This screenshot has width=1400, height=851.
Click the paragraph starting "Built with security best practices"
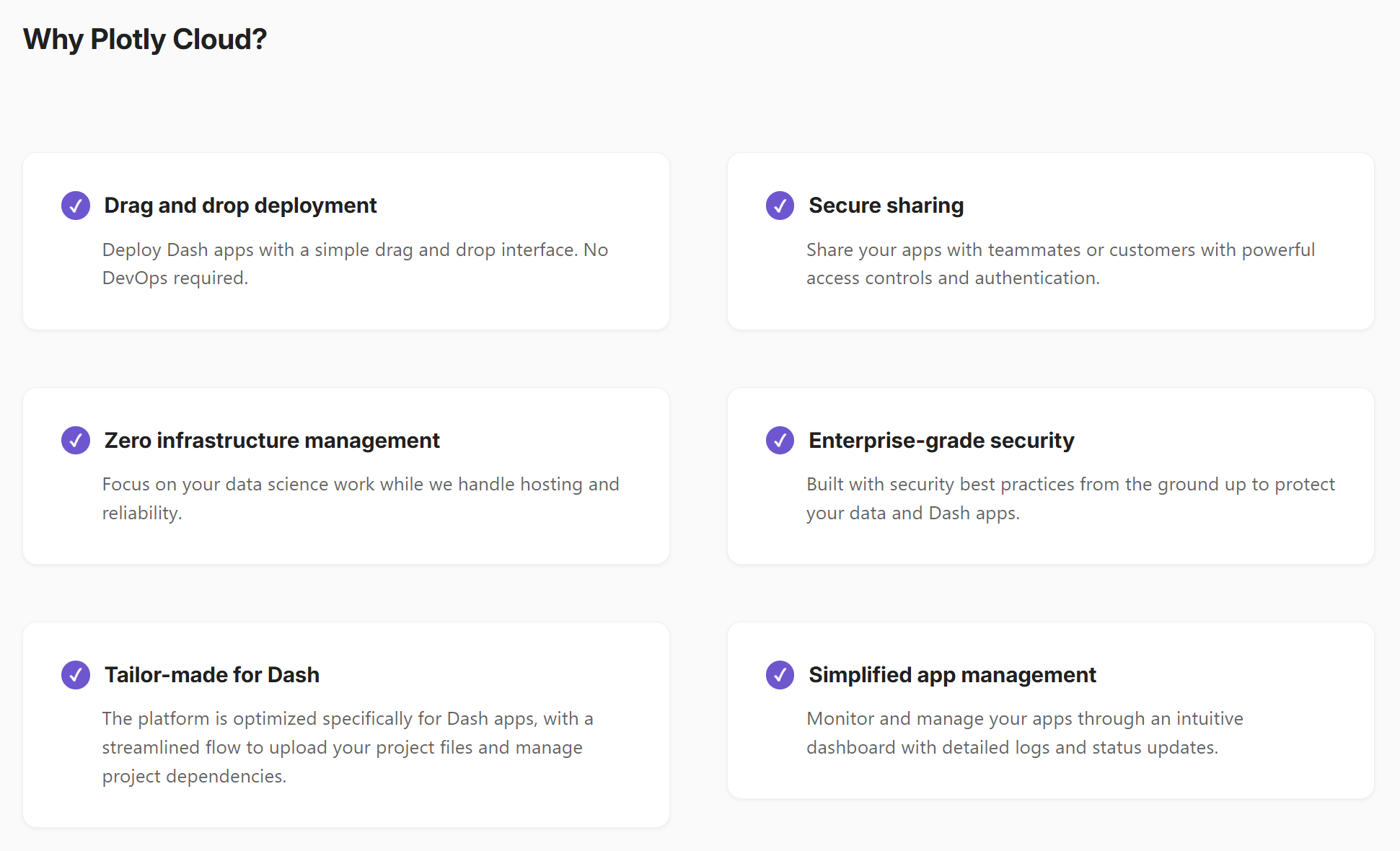point(1070,498)
